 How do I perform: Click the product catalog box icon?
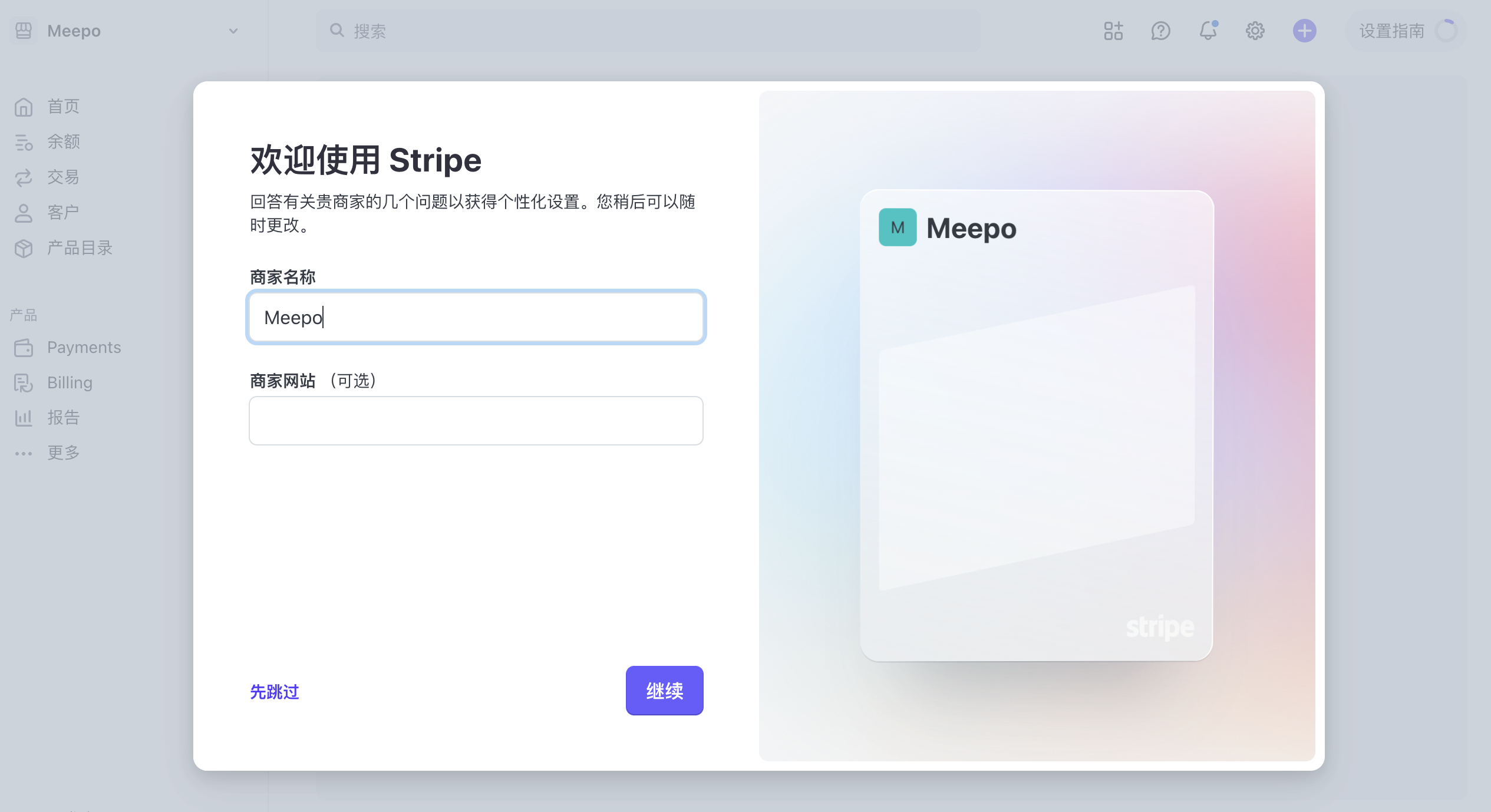[x=24, y=249]
